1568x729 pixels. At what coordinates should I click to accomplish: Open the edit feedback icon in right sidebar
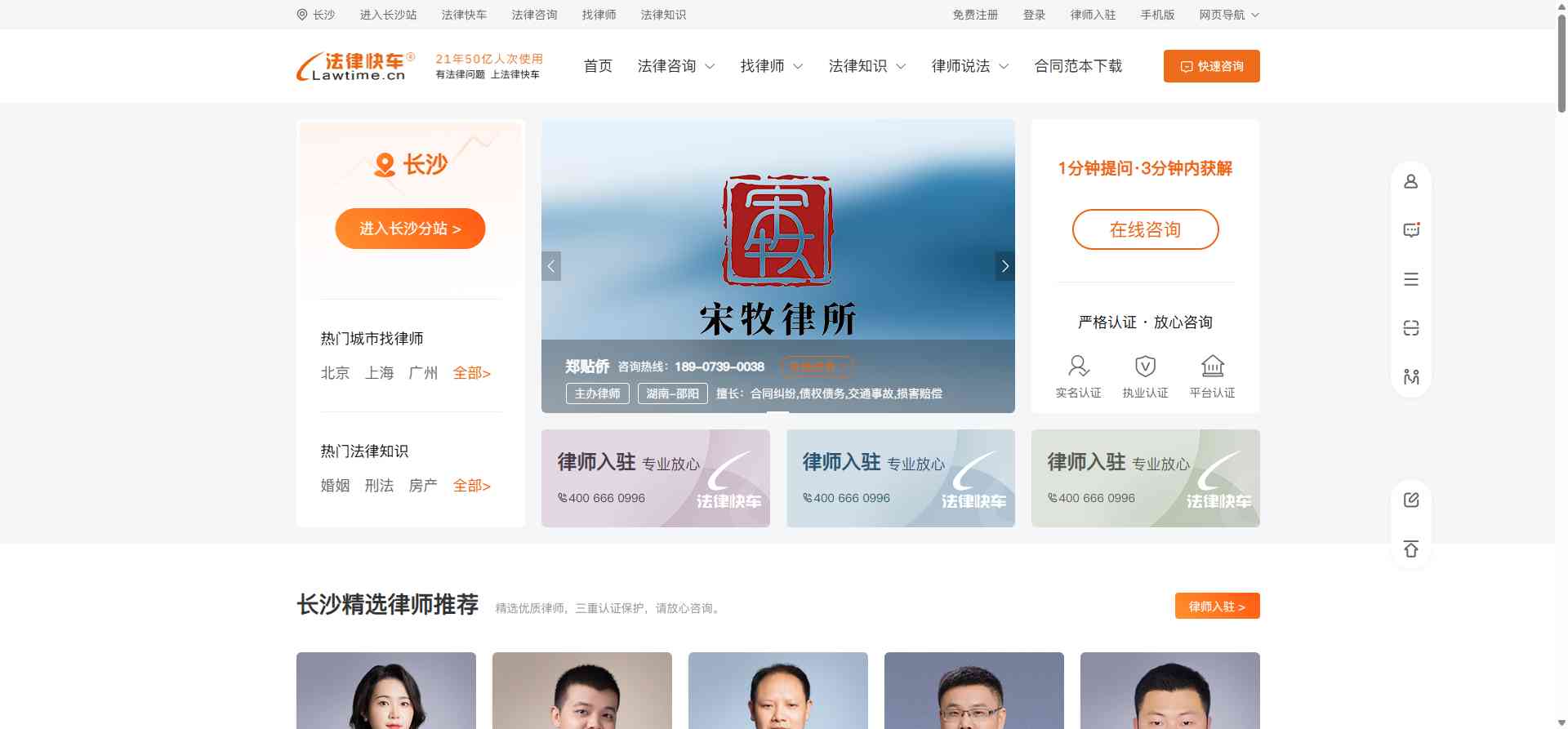[x=1410, y=500]
